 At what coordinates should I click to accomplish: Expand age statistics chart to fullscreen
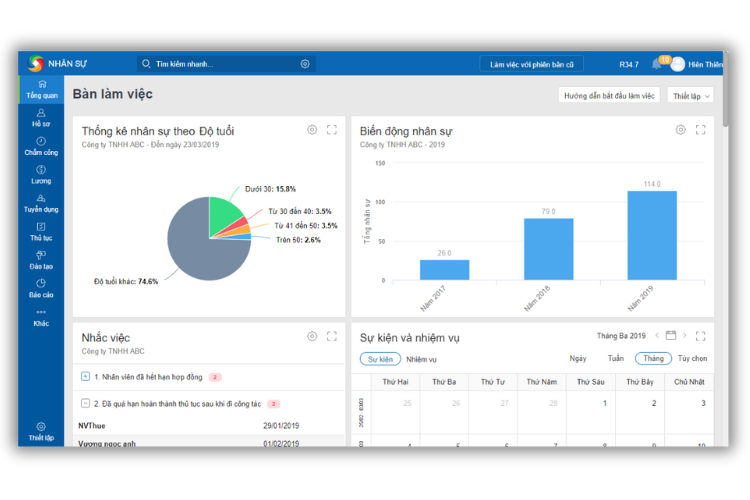pyautogui.click(x=332, y=130)
